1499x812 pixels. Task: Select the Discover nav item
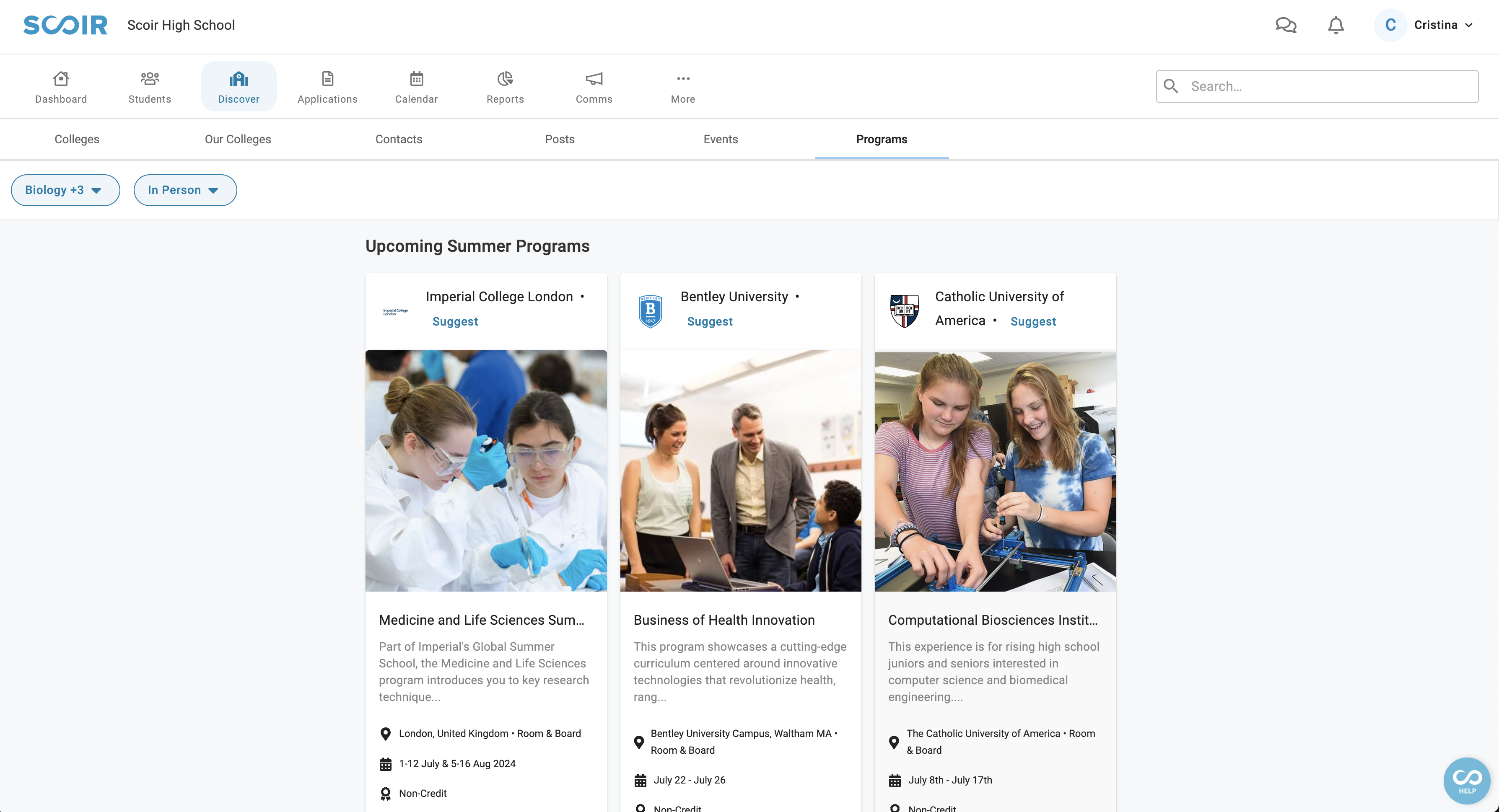tap(239, 87)
